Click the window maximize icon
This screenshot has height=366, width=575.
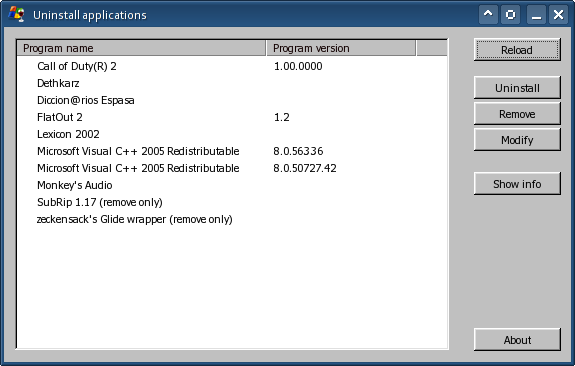[x=510, y=14]
